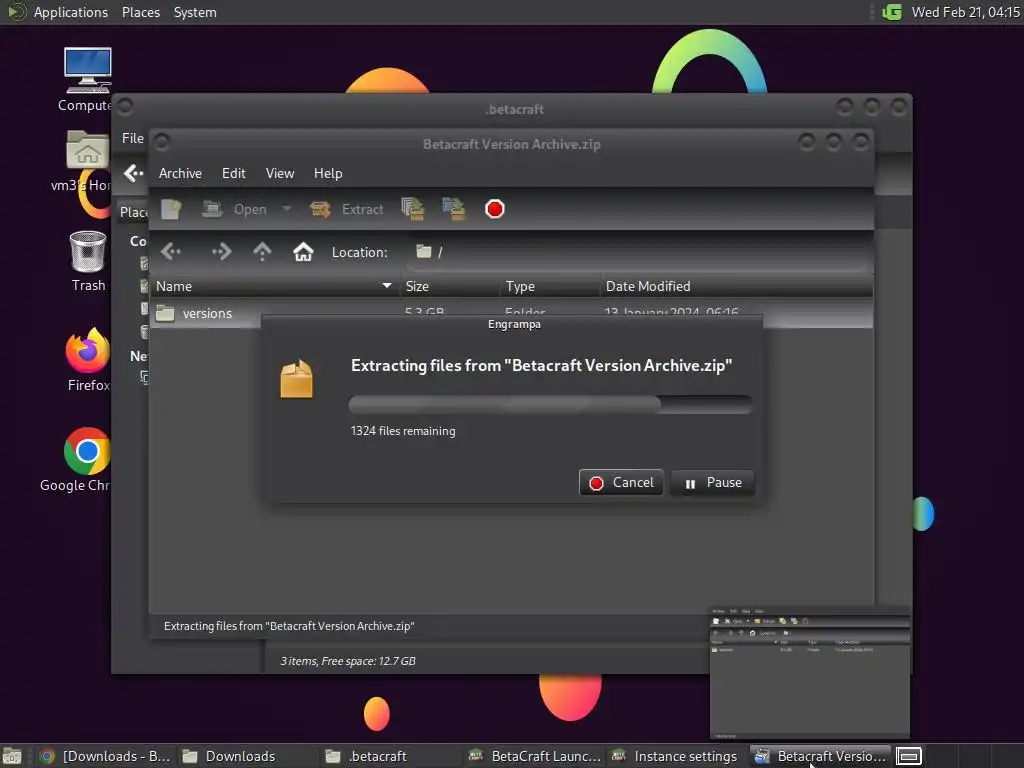Open the File menu in .betacraft window
This screenshot has width=1024, height=768.
(133, 138)
